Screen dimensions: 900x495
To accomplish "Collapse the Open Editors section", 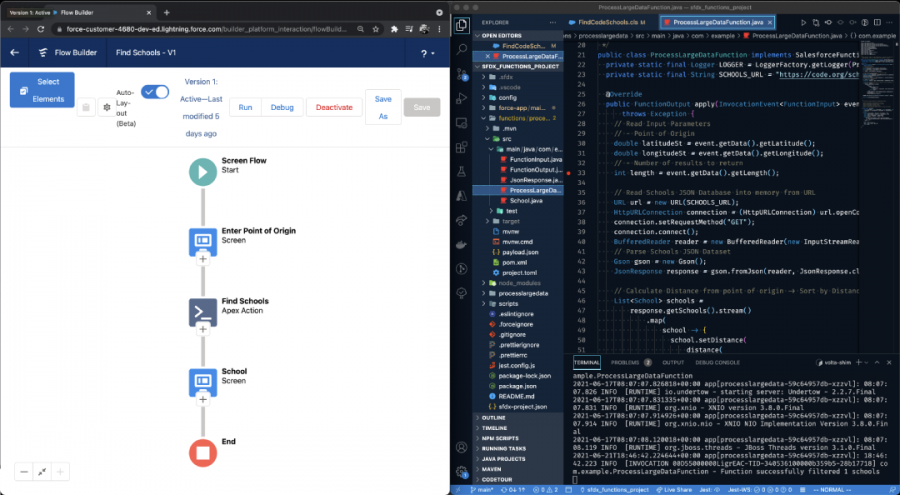I will (x=518, y=36).
